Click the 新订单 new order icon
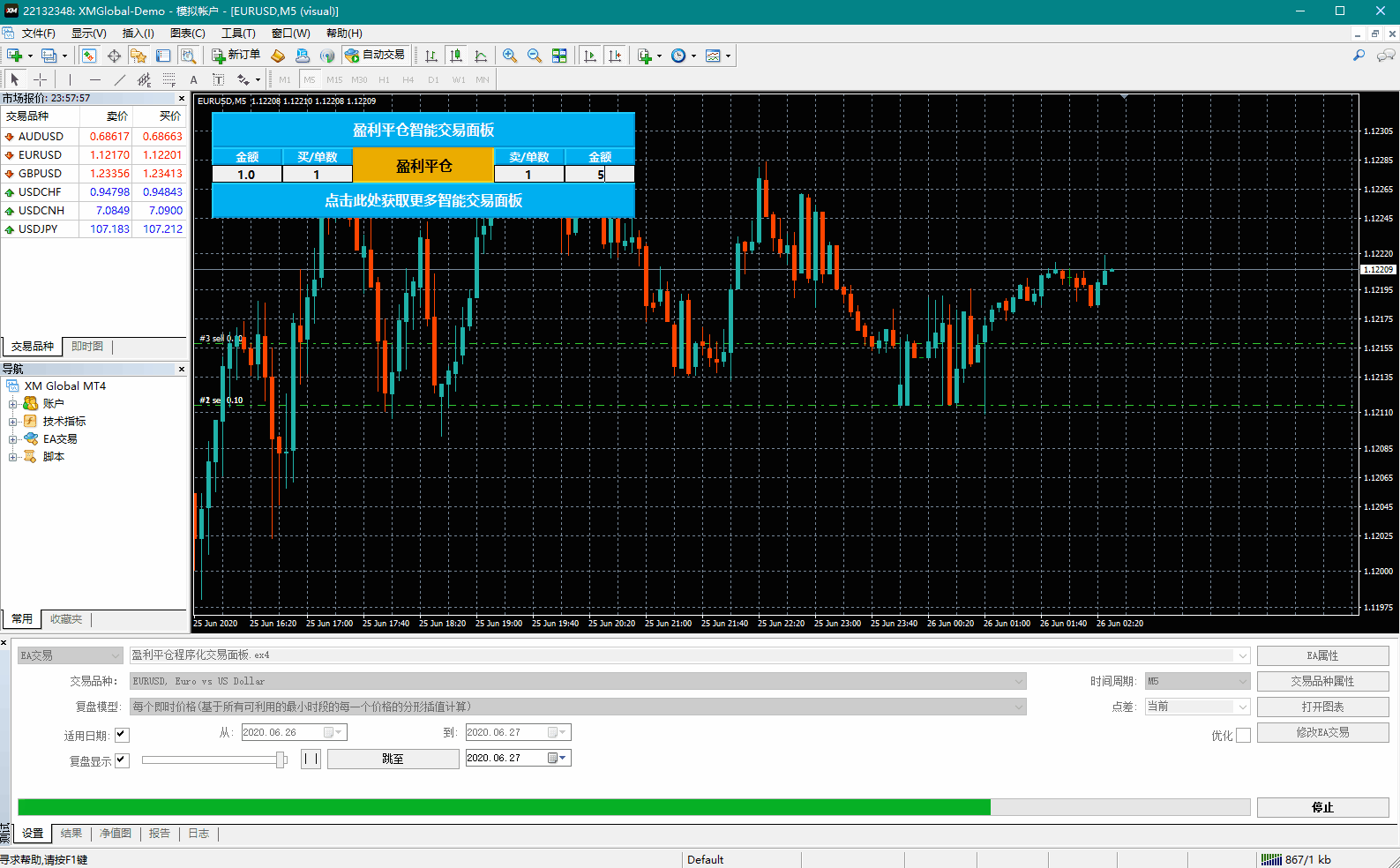Image resolution: width=1400 pixels, height=868 pixels. tap(236, 56)
